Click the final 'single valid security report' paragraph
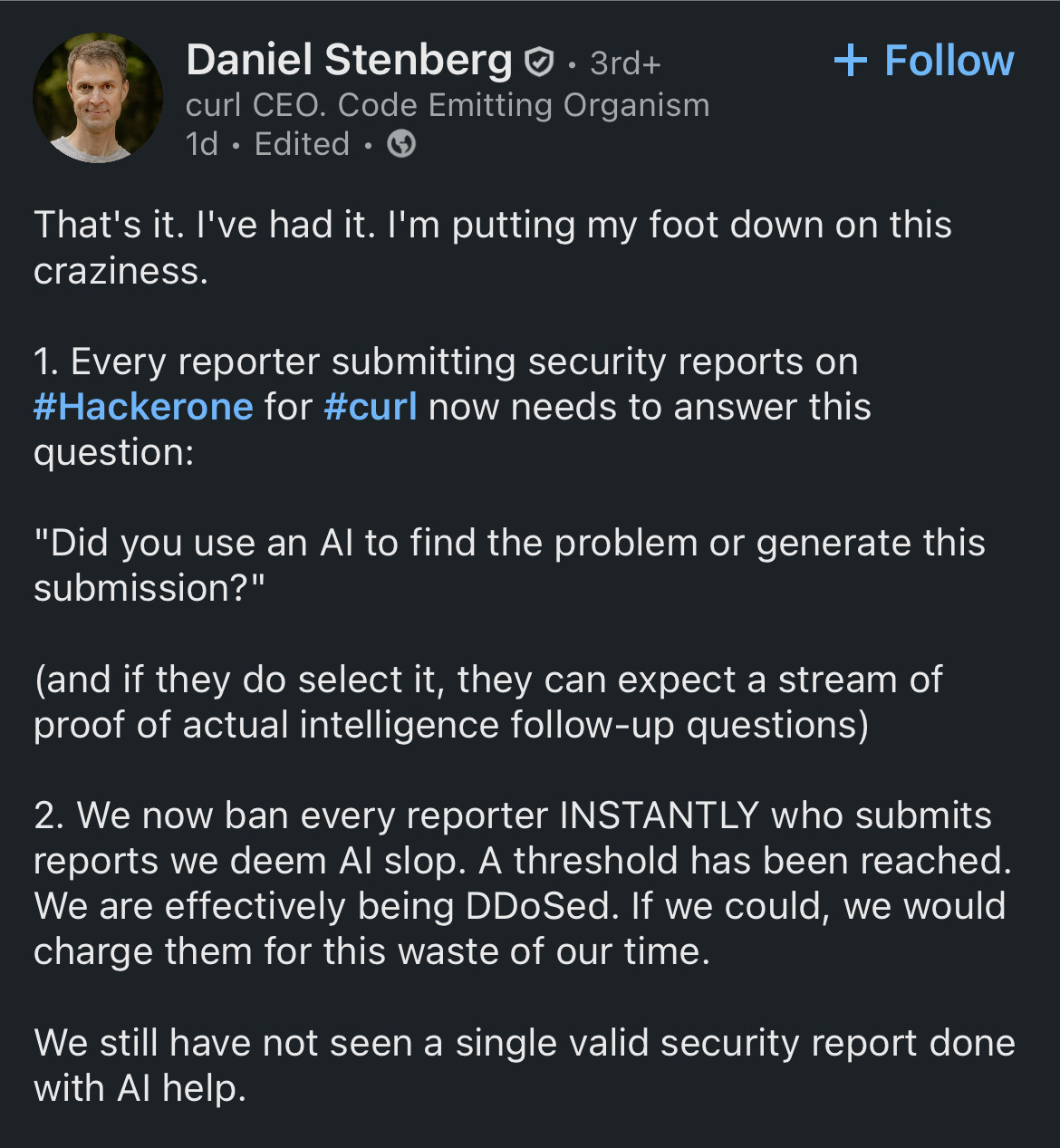The image size is (1060, 1148). [525, 1066]
